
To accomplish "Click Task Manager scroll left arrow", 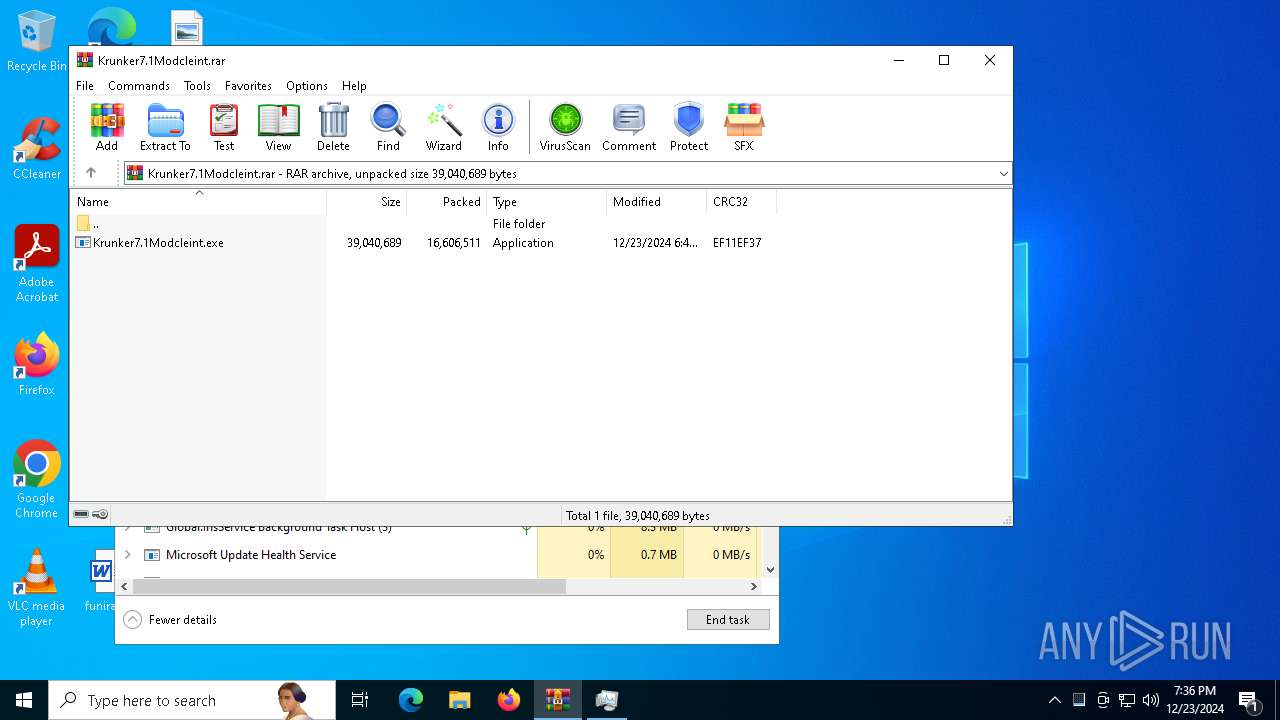I will click(124, 586).
